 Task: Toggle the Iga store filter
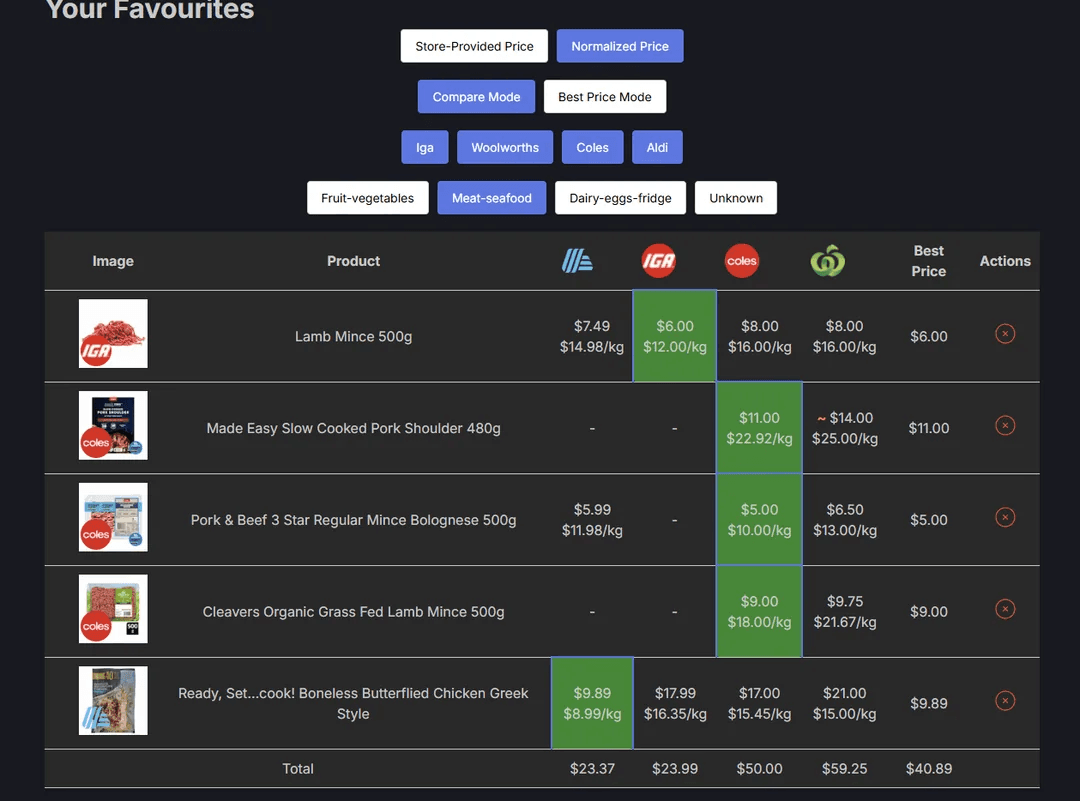point(425,147)
